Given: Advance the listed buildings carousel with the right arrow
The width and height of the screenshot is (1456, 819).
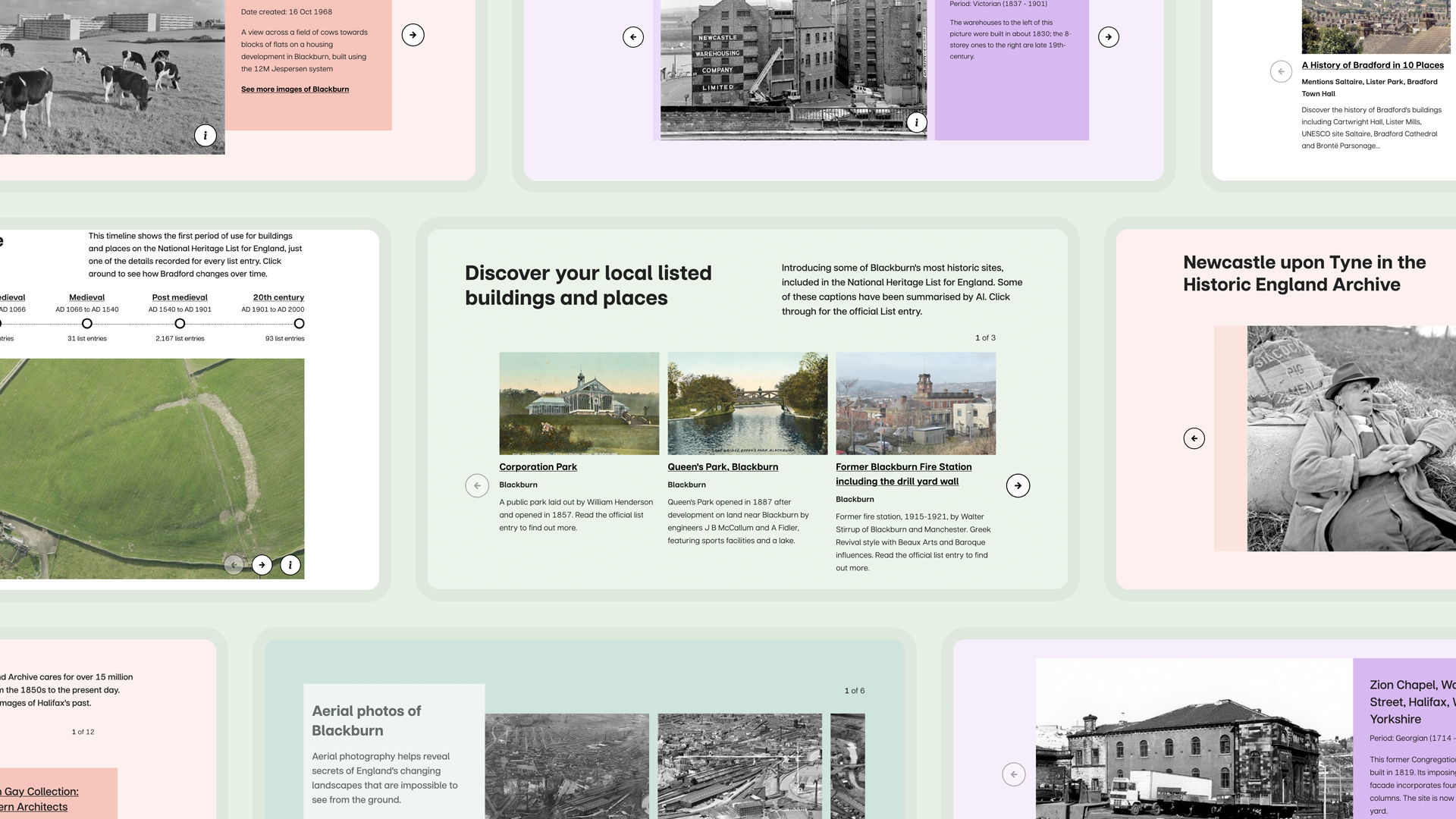Looking at the screenshot, I should click(1018, 485).
